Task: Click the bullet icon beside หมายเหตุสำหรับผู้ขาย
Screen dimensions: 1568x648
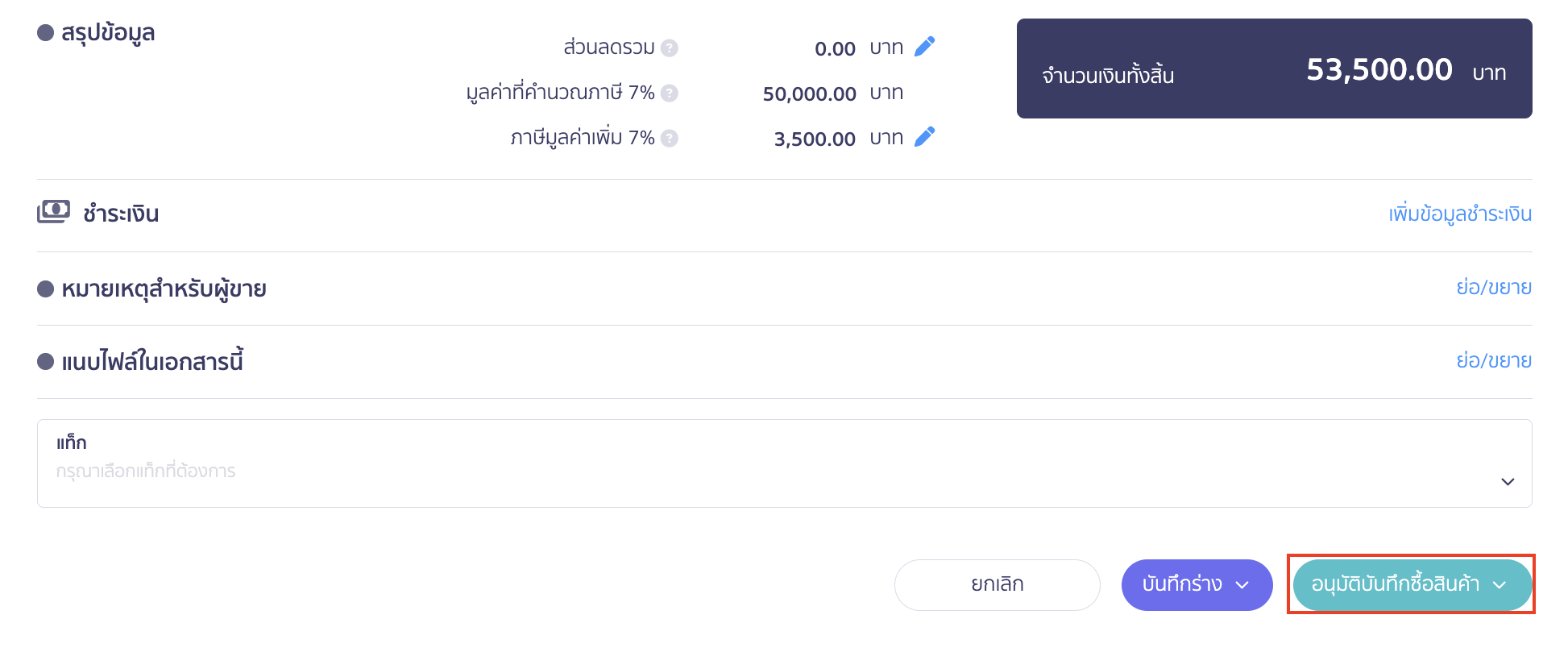Action: pos(45,288)
